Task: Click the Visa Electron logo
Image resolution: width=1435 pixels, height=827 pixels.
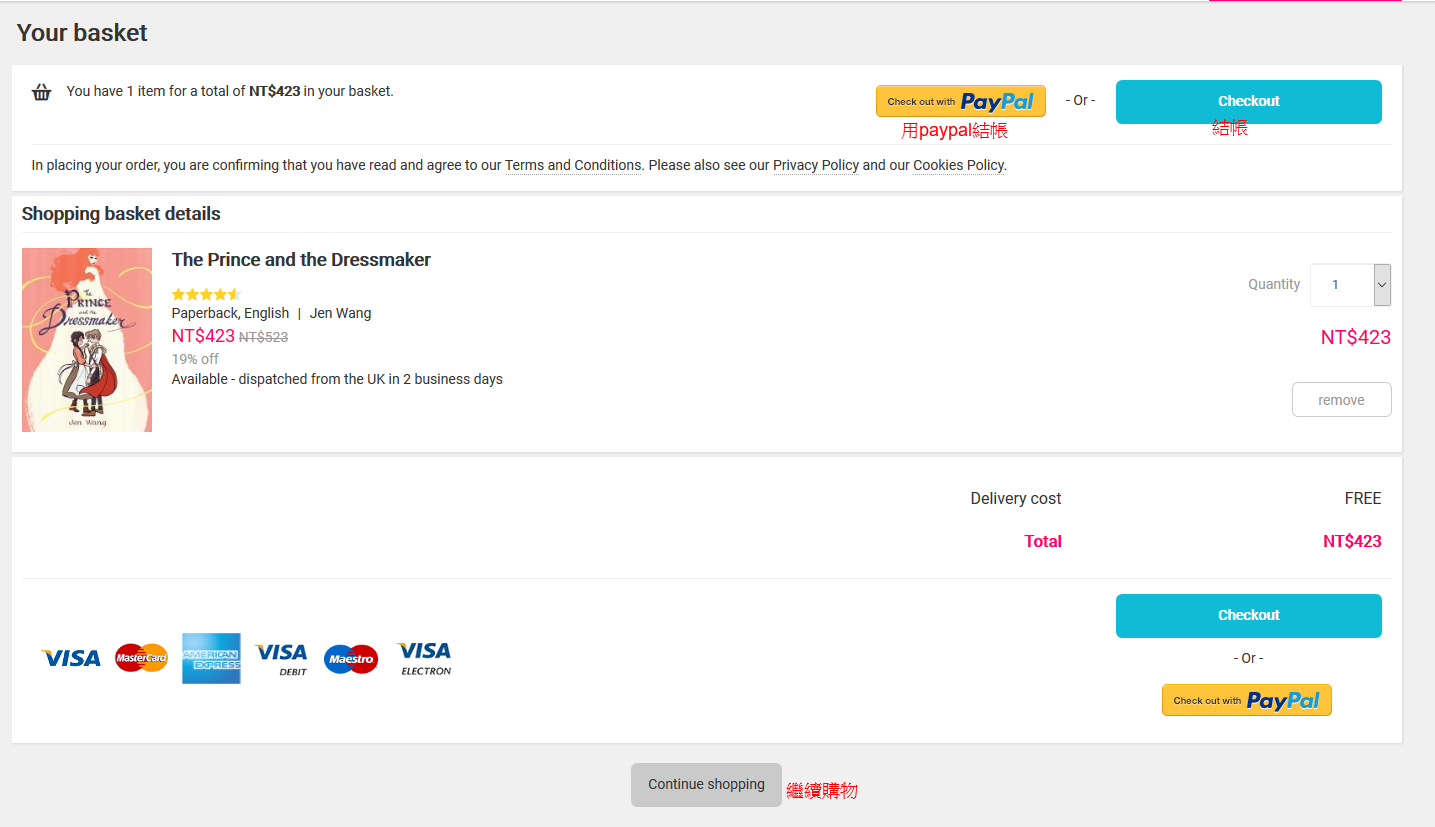Action: [x=425, y=659]
